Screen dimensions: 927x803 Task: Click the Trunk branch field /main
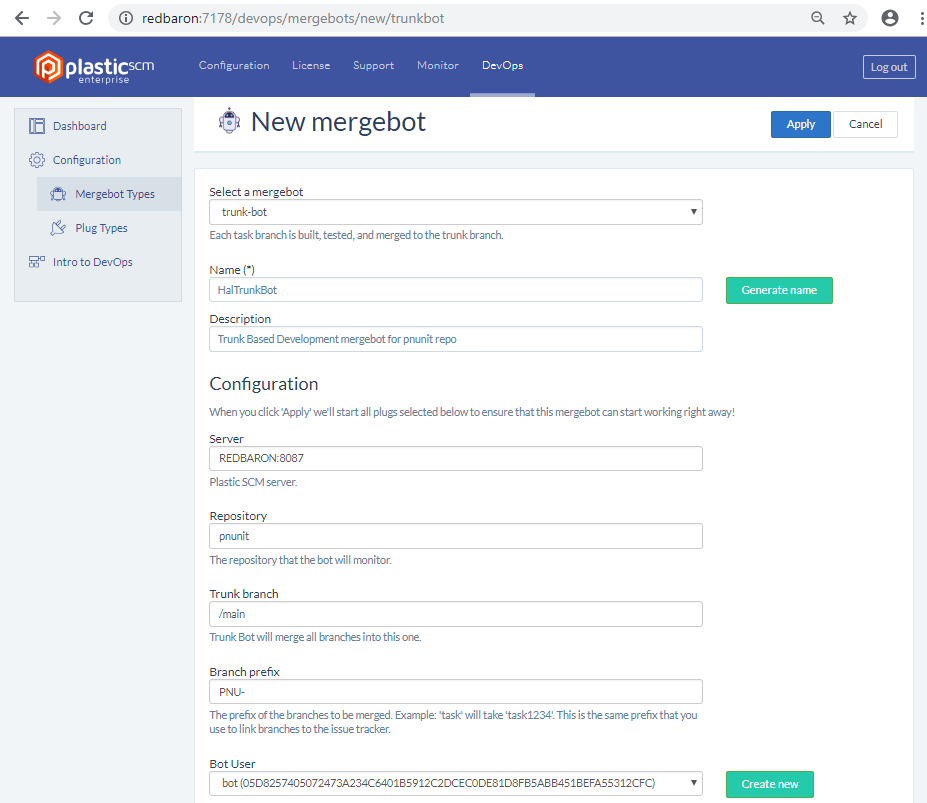pos(456,614)
